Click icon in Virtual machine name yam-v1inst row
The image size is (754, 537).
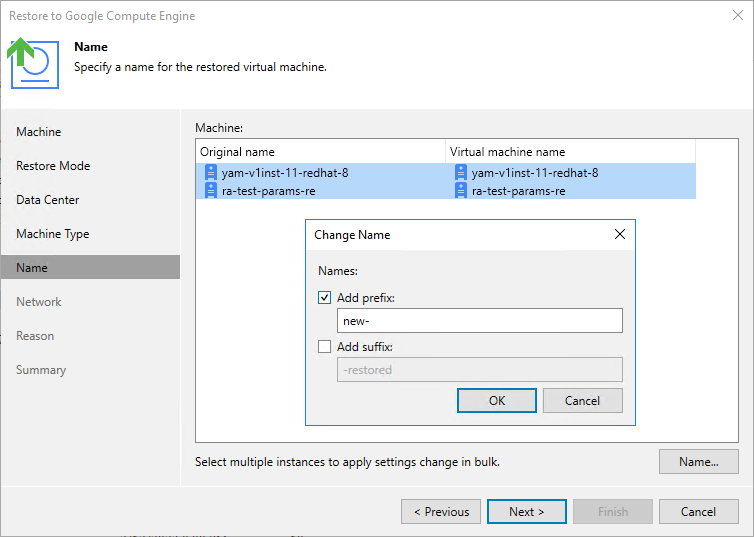point(460,173)
